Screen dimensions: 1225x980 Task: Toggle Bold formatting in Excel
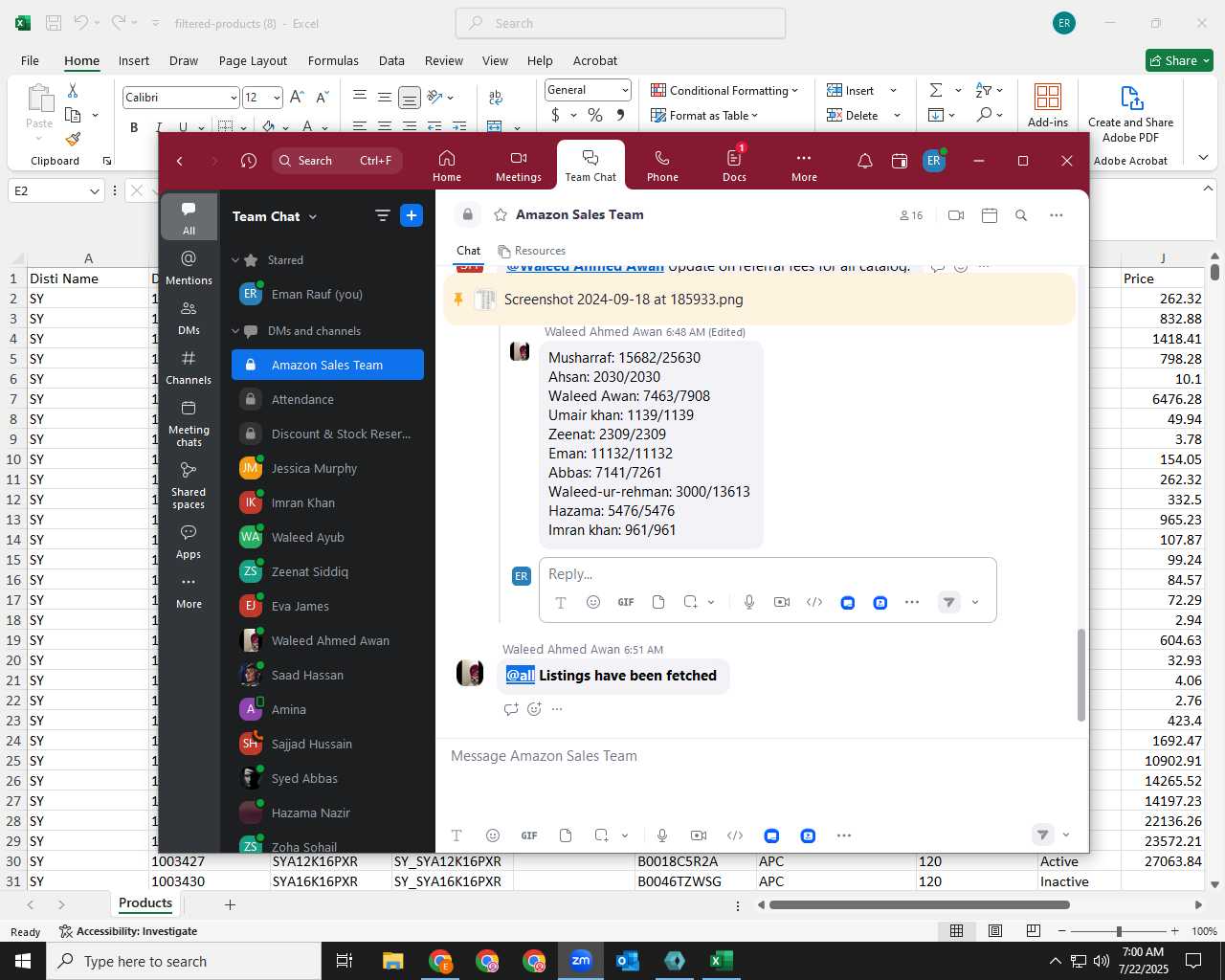(x=134, y=126)
